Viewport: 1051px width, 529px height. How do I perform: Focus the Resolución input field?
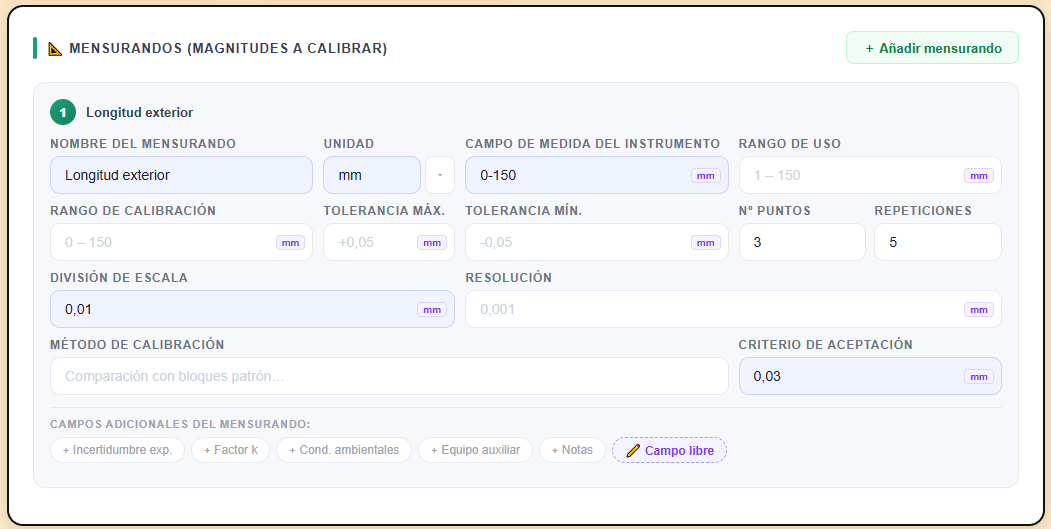click(733, 309)
